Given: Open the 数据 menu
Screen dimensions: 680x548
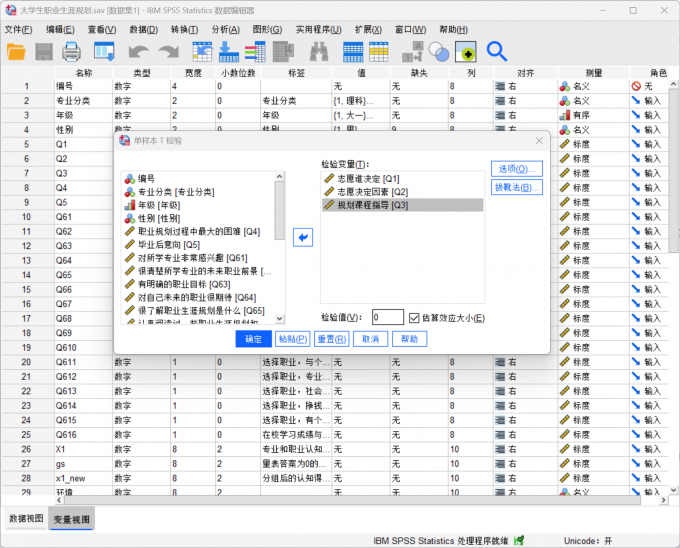Looking at the screenshot, I should [x=144, y=29].
